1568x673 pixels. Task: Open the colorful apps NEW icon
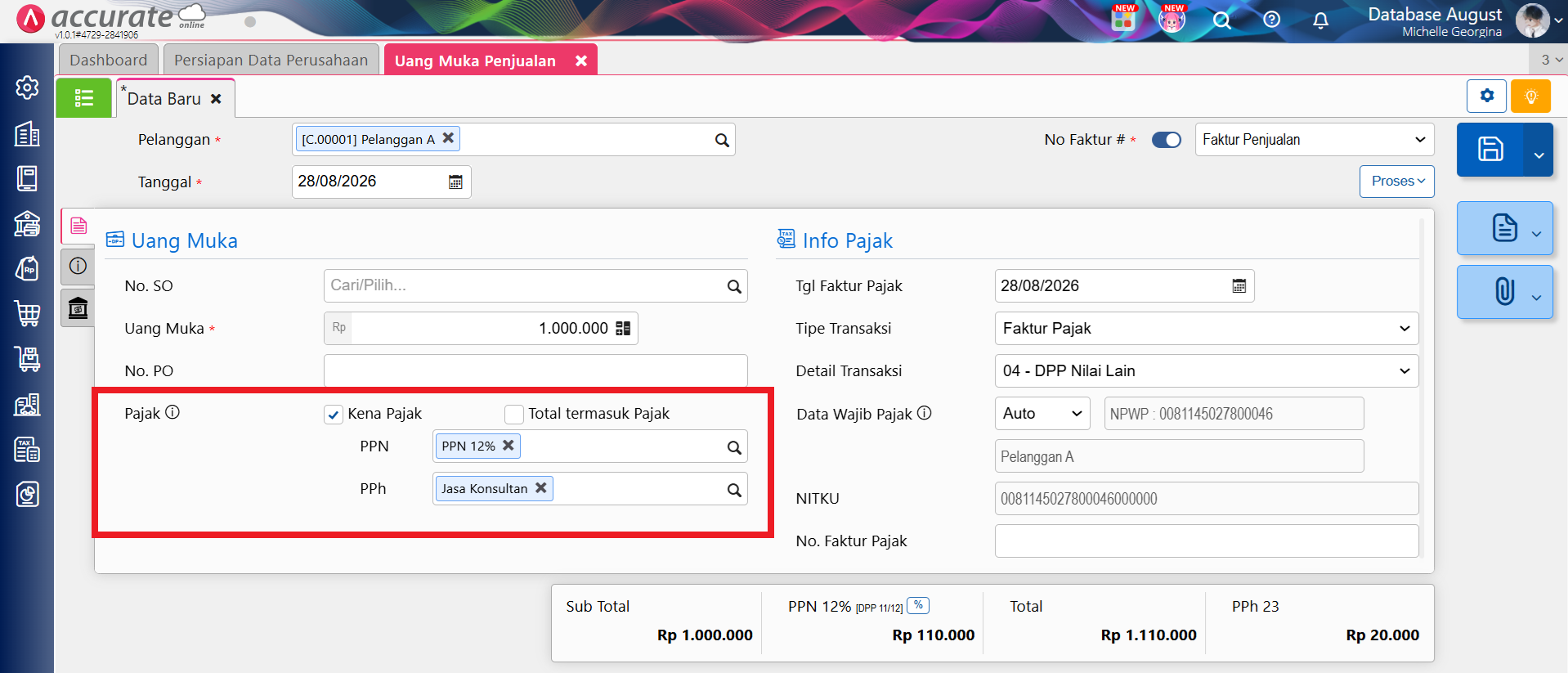click(1124, 18)
